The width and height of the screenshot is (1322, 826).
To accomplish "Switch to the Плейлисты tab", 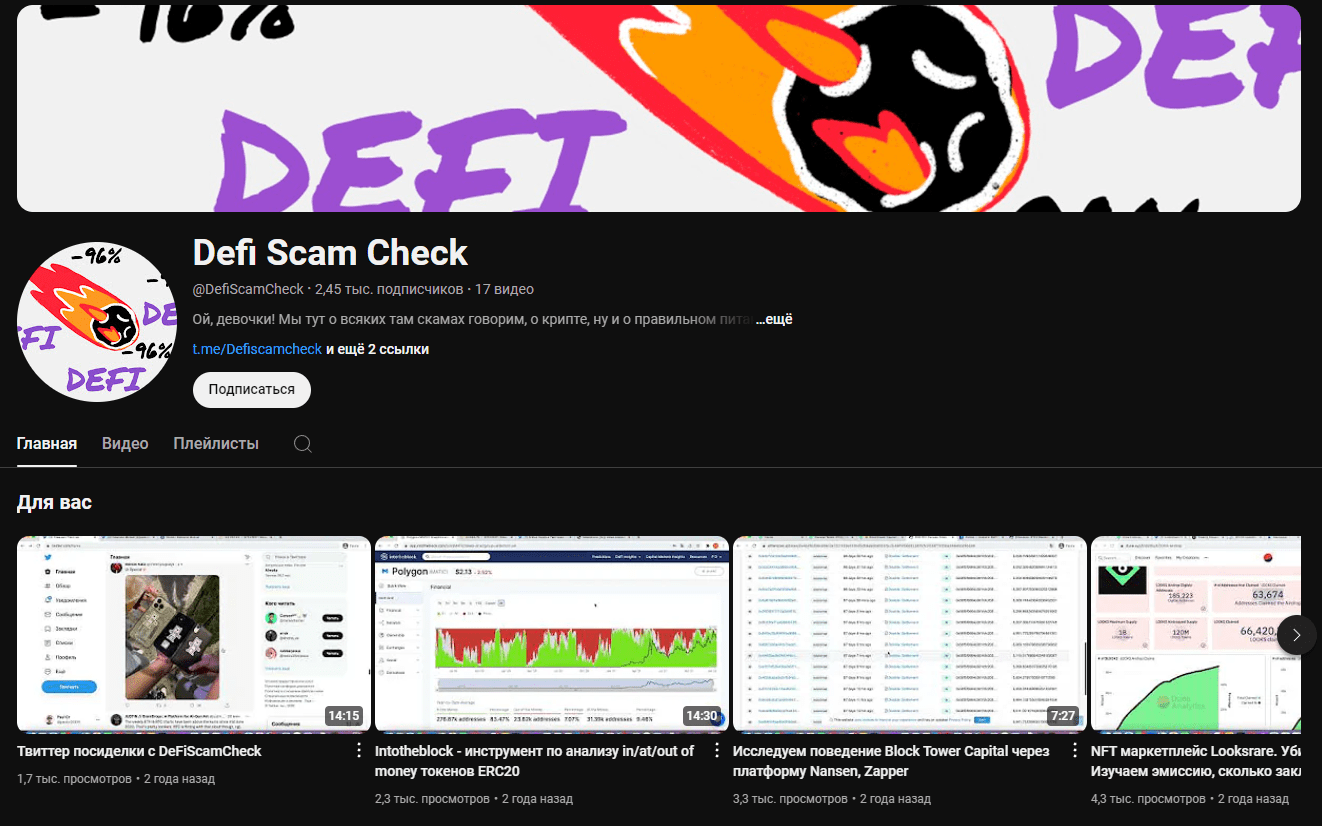I will point(216,444).
